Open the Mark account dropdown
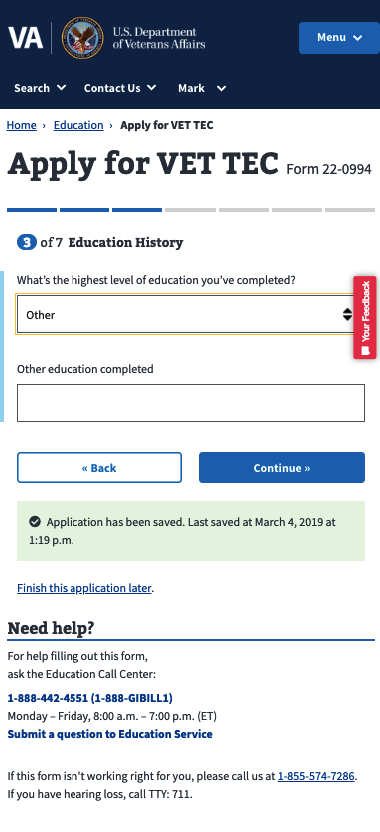This screenshot has height=832, width=380. (x=202, y=88)
